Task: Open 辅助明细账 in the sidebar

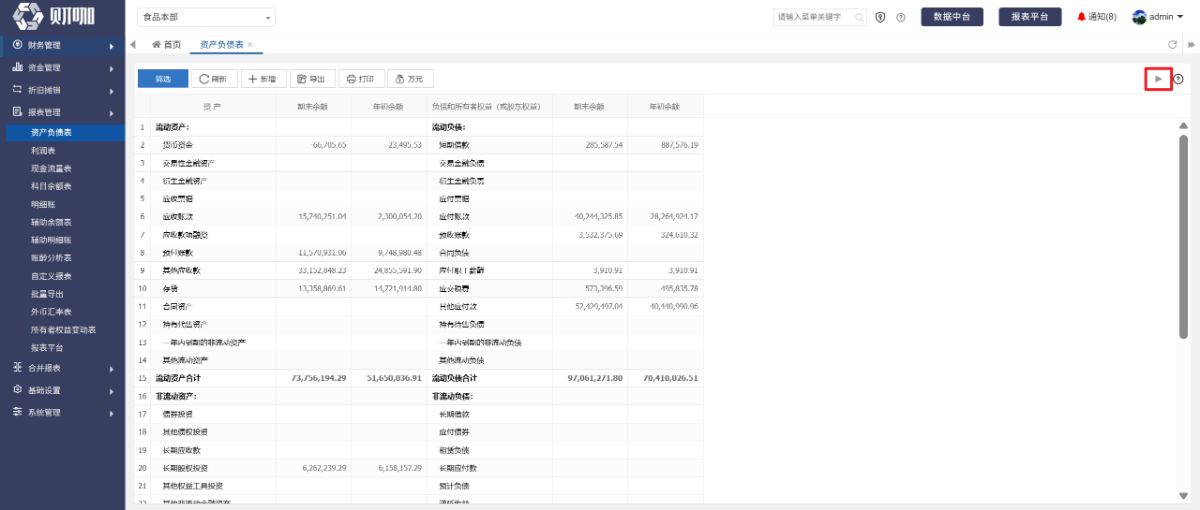Action: (50, 240)
